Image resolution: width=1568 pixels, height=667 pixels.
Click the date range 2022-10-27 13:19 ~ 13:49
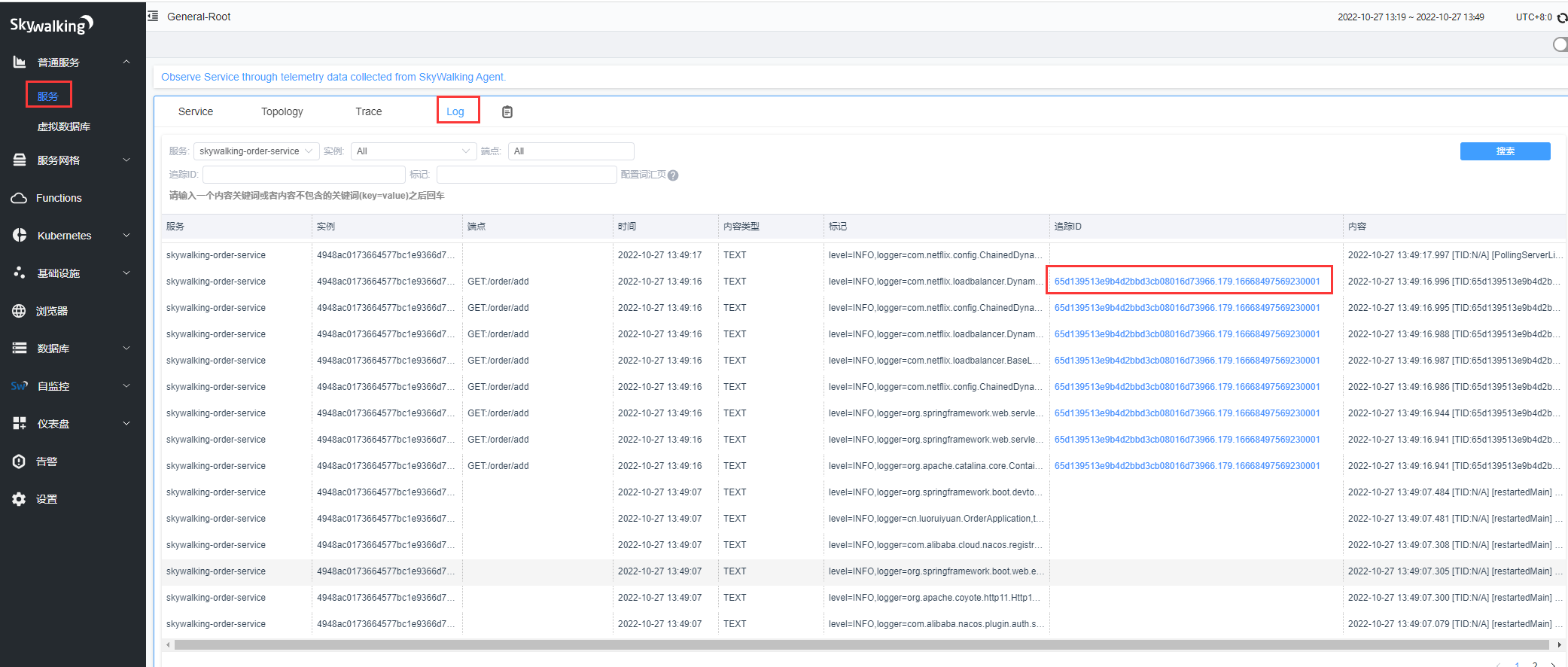pyautogui.click(x=1411, y=17)
